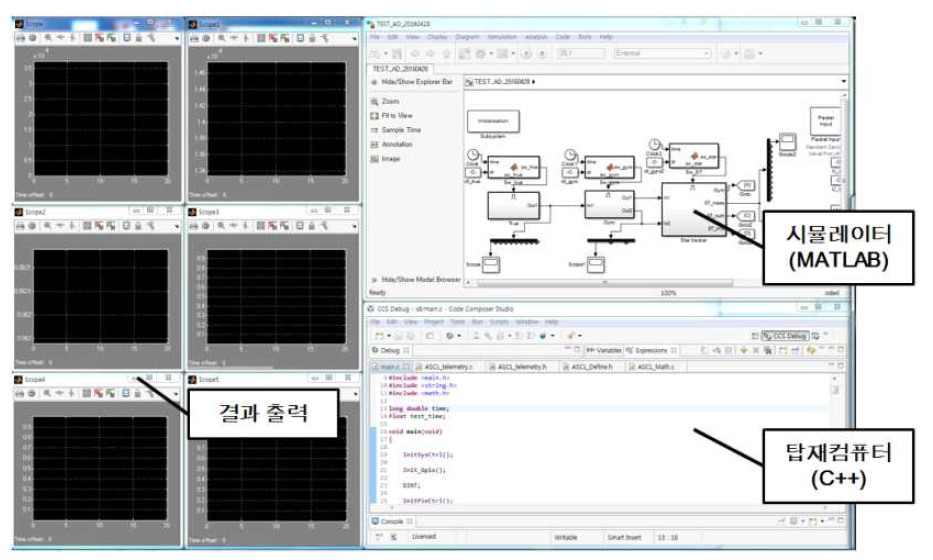The width and height of the screenshot is (933, 560).
Task: Click the build hammer icon in Code Composer toolbar
Action: [488, 336]
